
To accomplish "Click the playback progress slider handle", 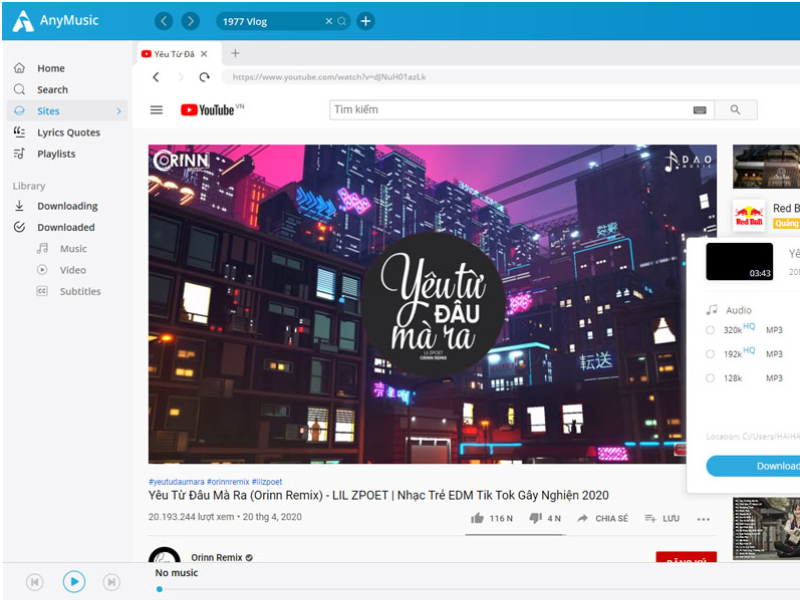I will 160,589.
